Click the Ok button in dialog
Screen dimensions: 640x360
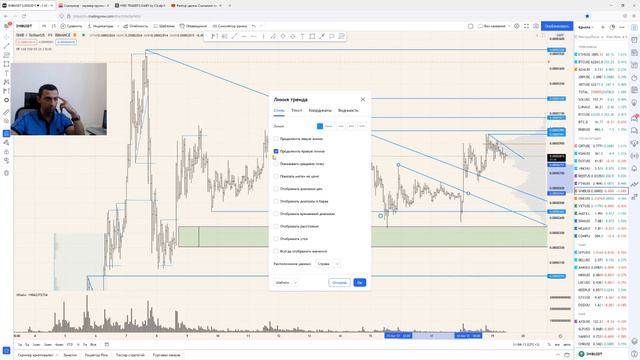[x=360, y=282]
